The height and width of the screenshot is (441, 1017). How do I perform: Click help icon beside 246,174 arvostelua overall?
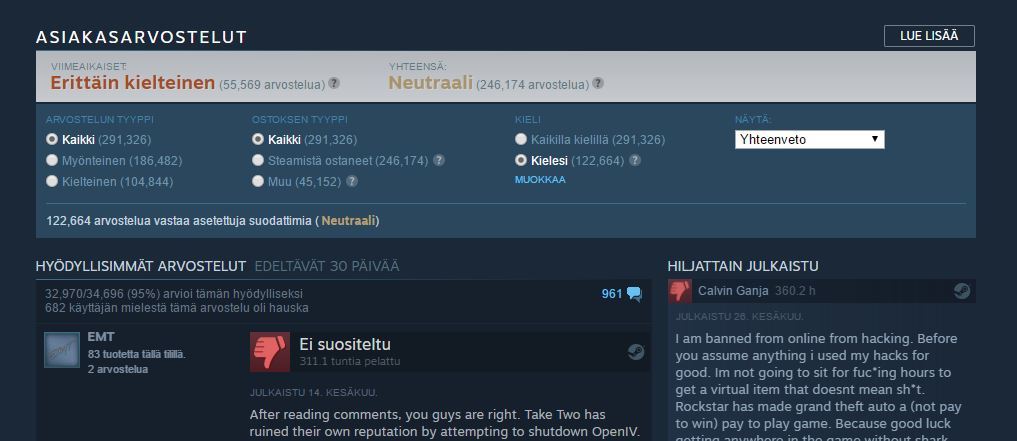pos(597,84)
